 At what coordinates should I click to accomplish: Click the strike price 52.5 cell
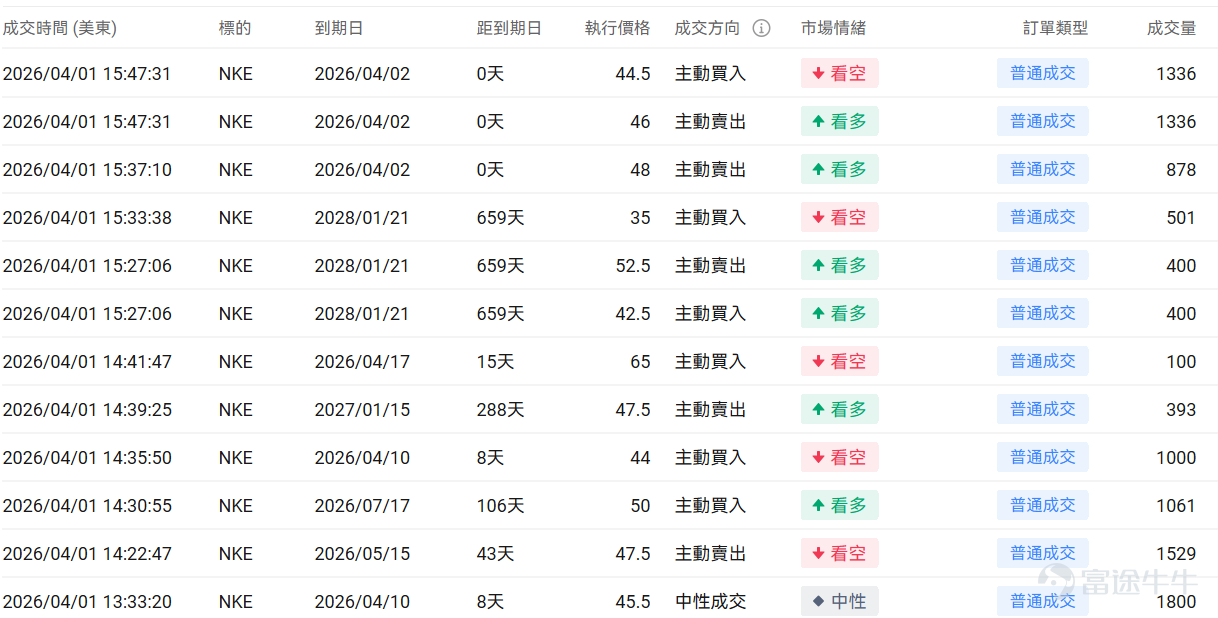click(633, 266)
